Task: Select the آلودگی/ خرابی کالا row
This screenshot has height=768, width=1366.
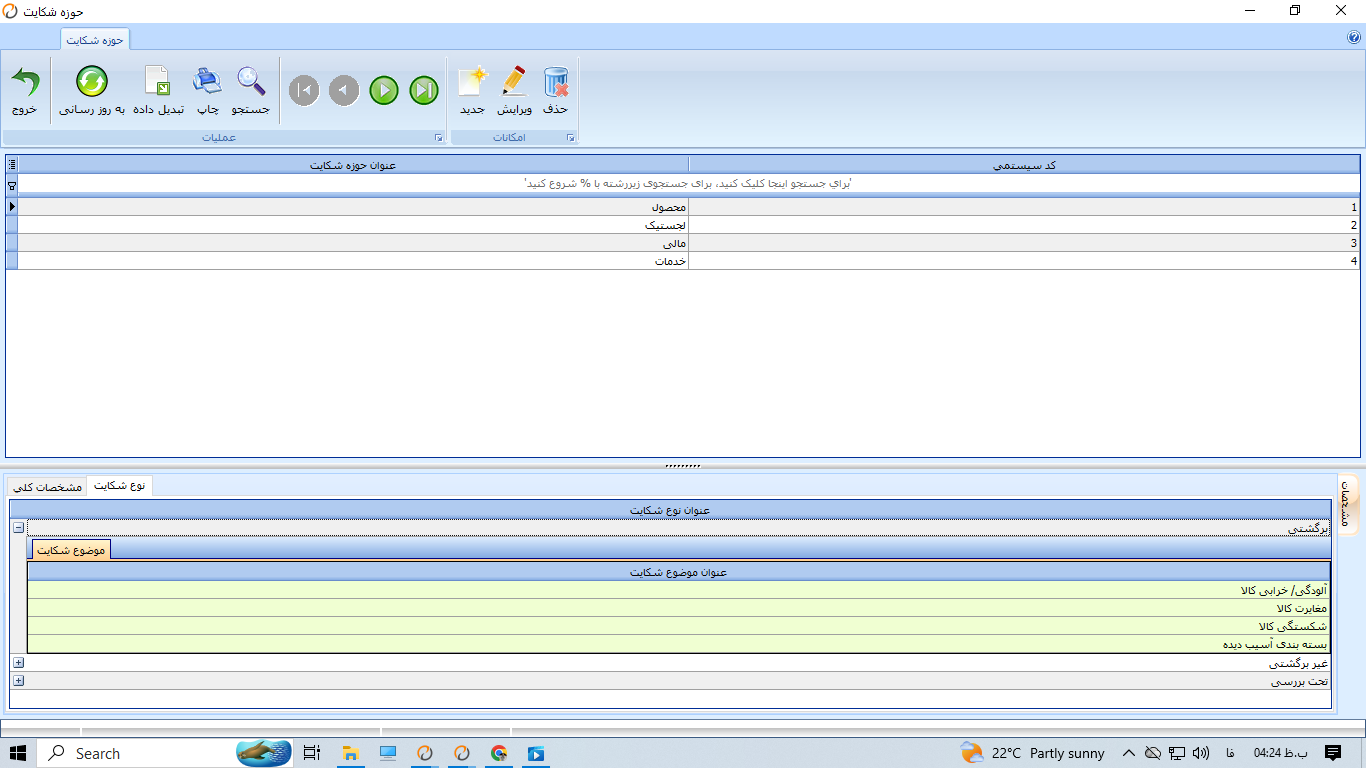Action: point(678,590)
